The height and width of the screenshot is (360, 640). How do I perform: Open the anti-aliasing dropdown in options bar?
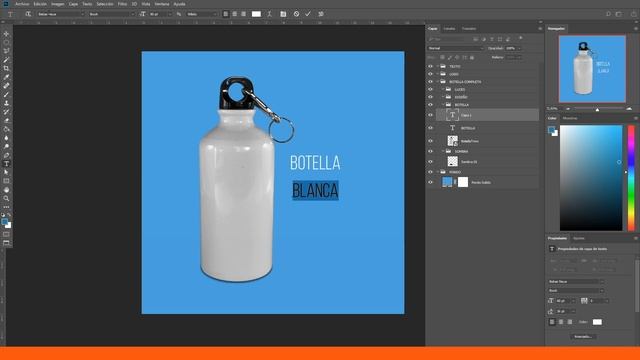click(202, 14)
